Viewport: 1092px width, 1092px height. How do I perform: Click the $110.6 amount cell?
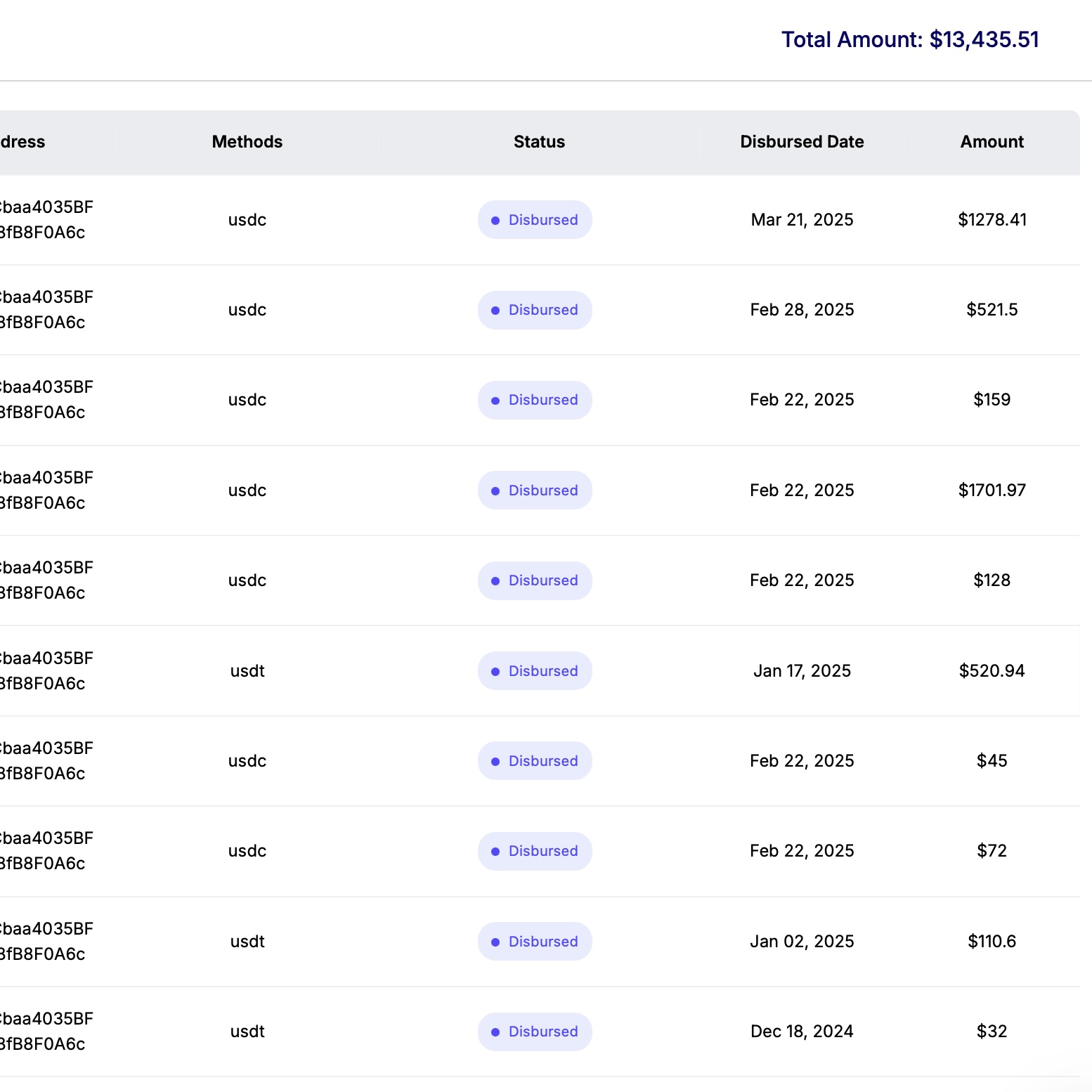pyautogui.click(x=992, y=942)
